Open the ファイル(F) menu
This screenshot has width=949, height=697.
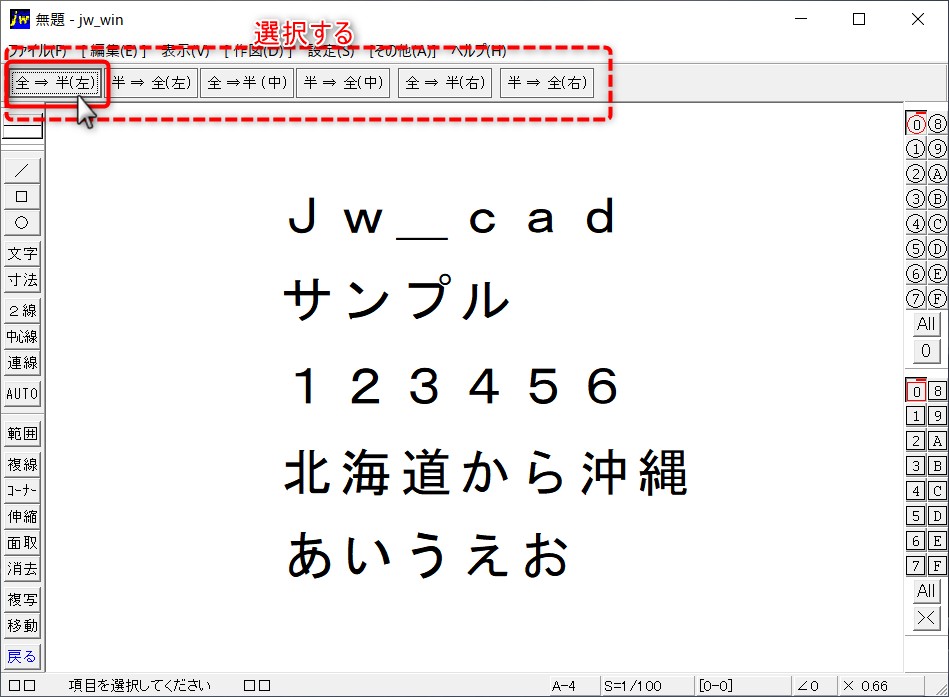pyautogui.click(x=38, y=51)
